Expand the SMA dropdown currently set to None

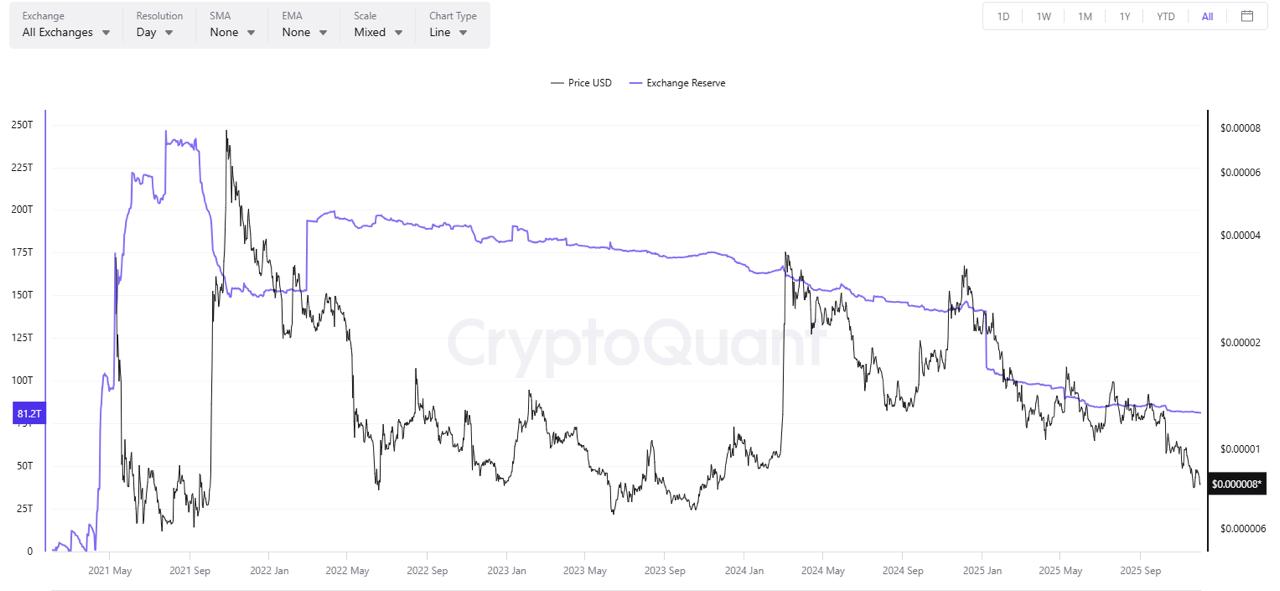click(227, 31)
